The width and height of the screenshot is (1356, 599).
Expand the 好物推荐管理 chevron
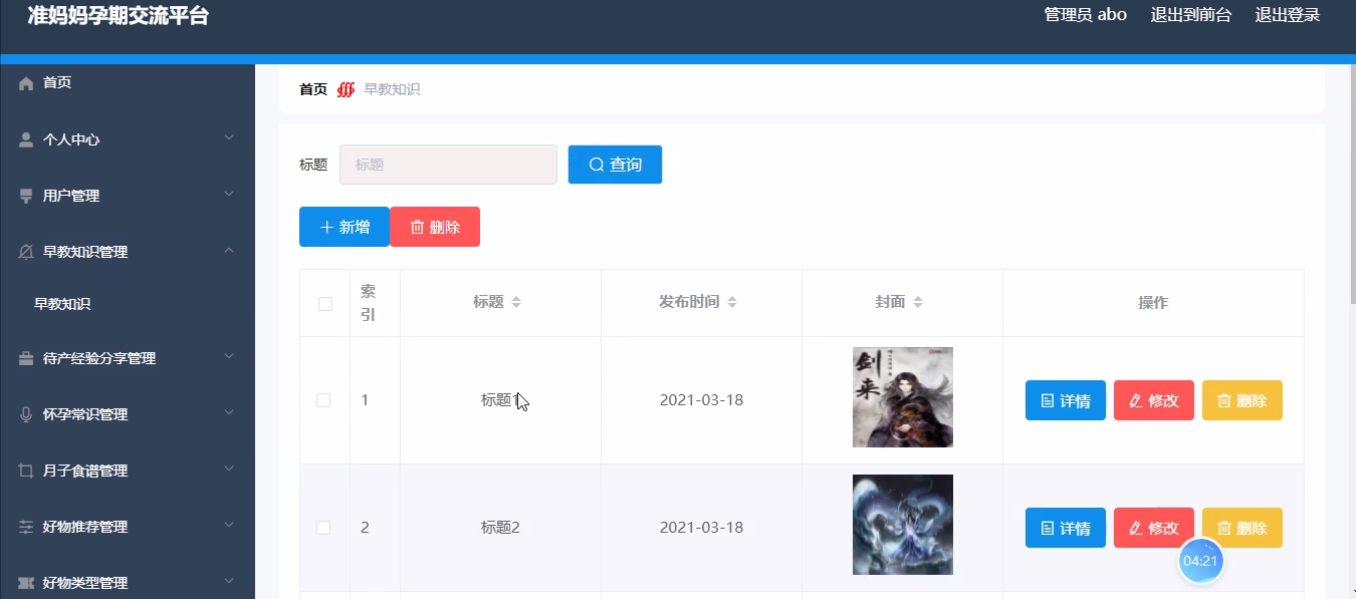(229, 524)
